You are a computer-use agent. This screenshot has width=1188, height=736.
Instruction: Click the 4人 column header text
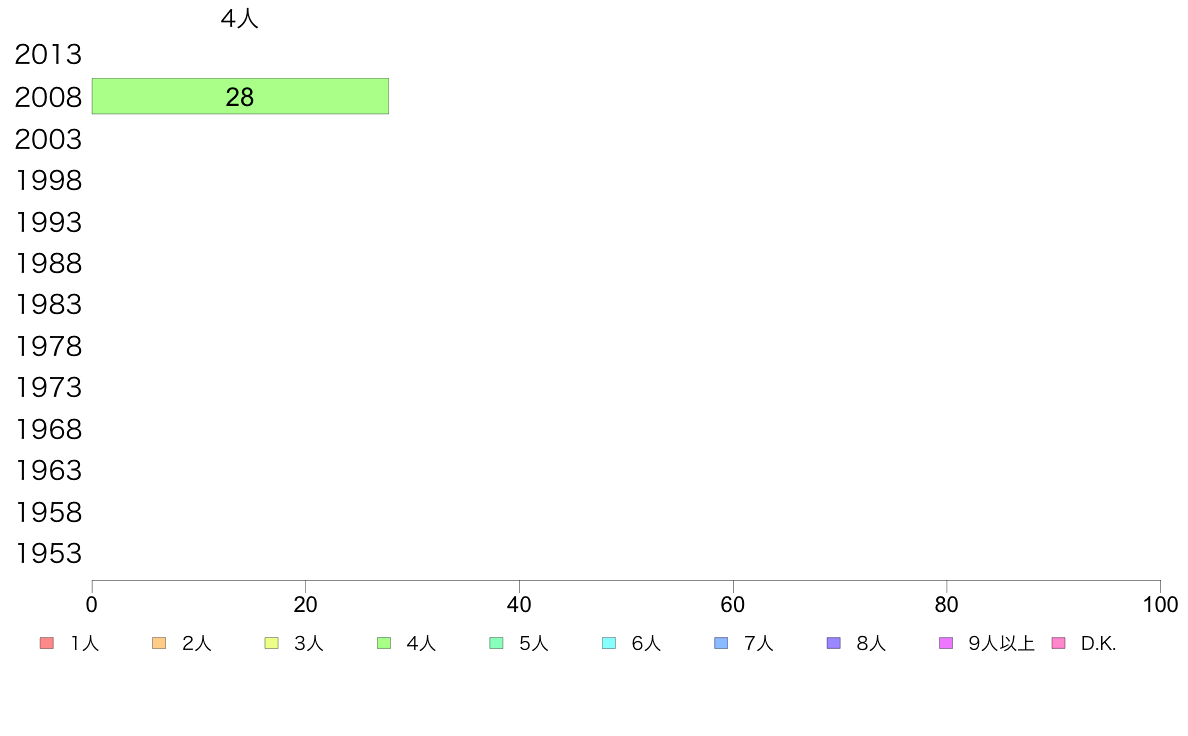[x=239, y=19]
